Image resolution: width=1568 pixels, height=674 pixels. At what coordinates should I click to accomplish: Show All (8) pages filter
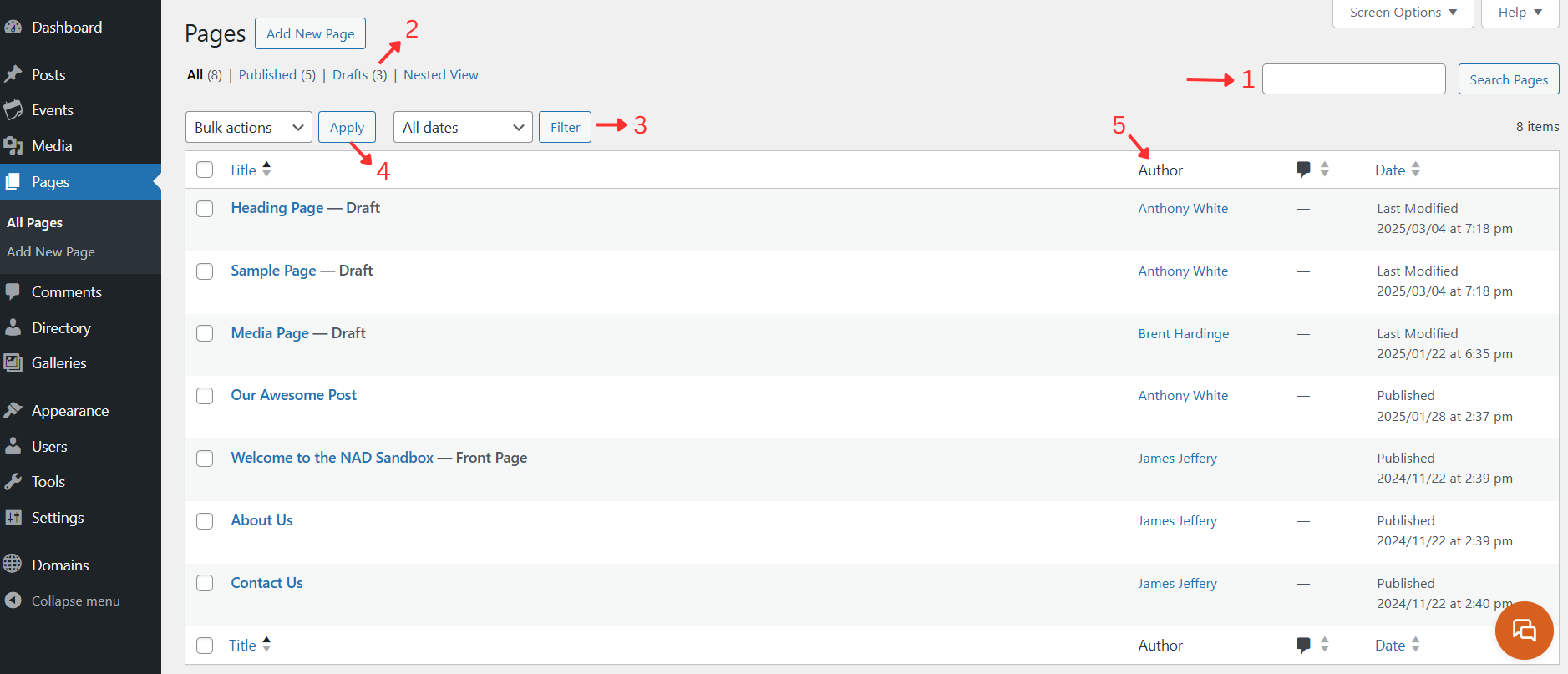[205, 75]
